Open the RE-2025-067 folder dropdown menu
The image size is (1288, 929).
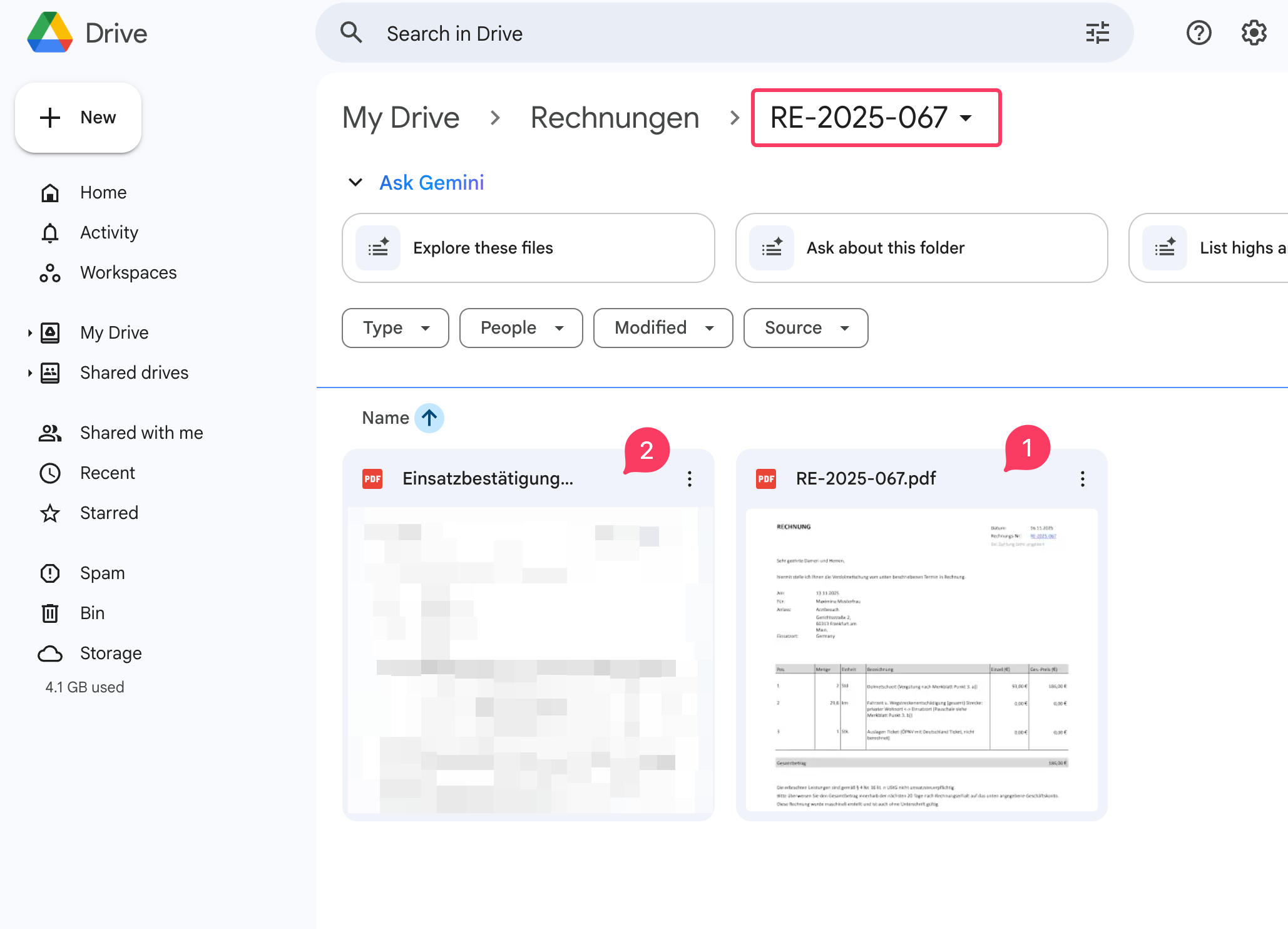[966, 118]
